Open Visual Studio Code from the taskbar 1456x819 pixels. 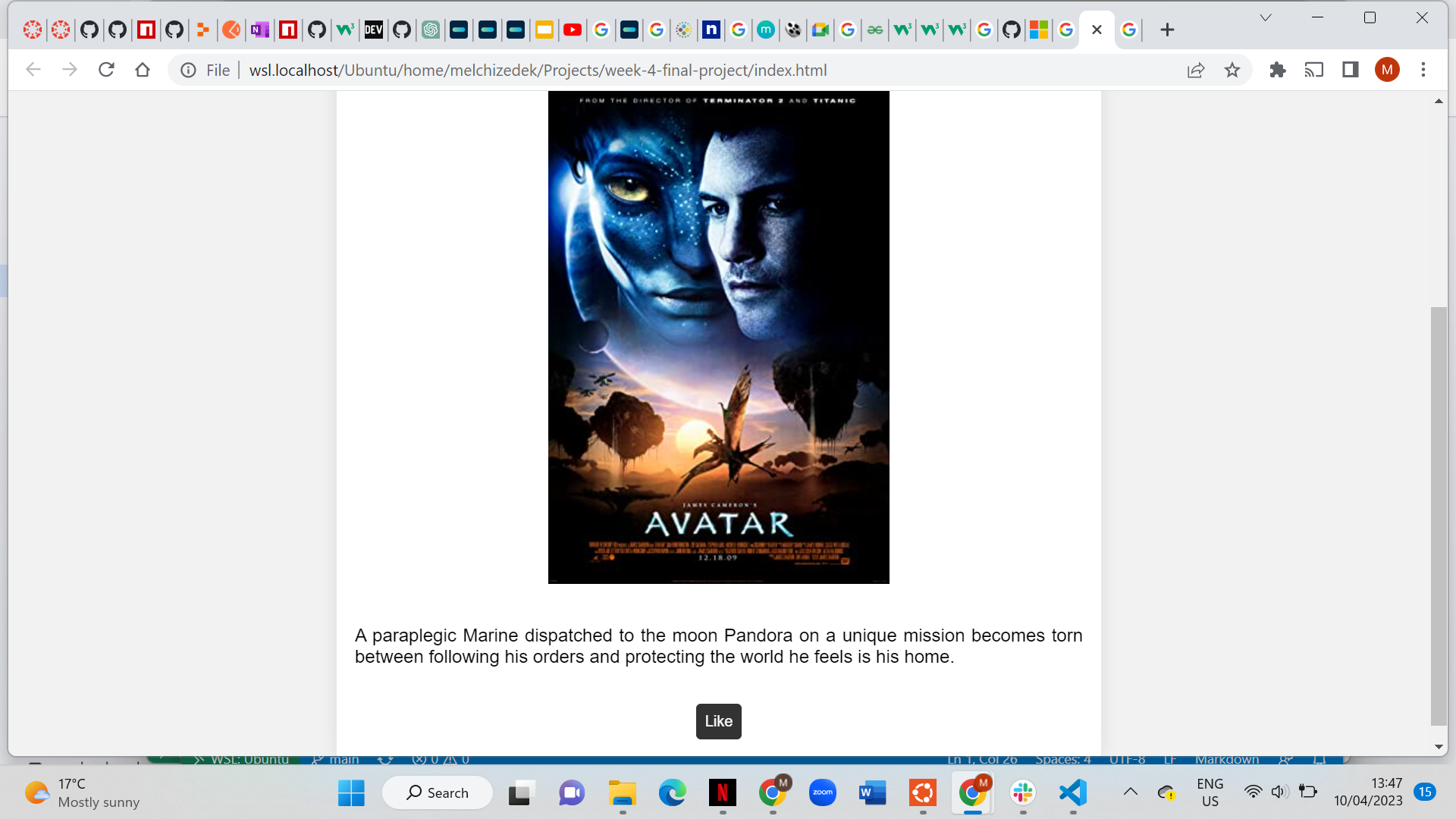[x=1073, y=792]
